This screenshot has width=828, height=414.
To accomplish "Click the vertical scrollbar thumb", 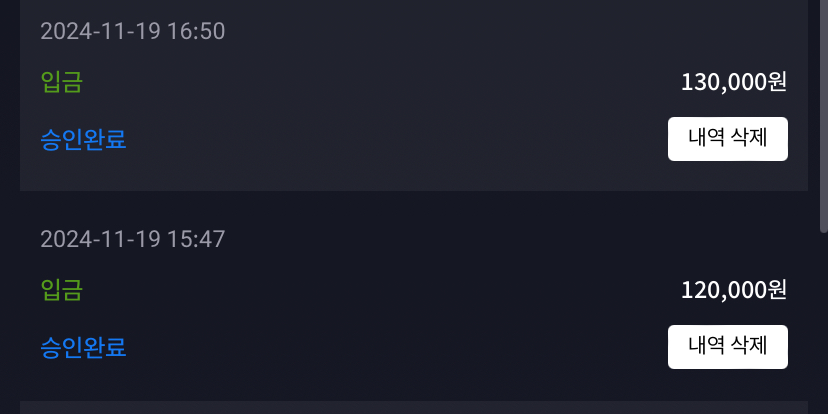I will click(823, 116).
